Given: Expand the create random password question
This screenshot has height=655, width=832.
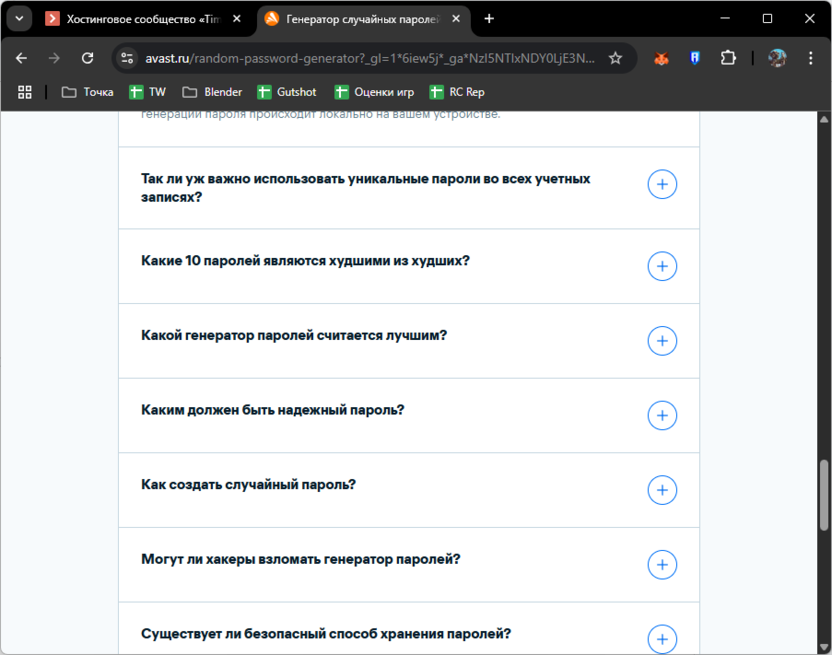Looking at the screenshot, I should [x=662, y=490].
